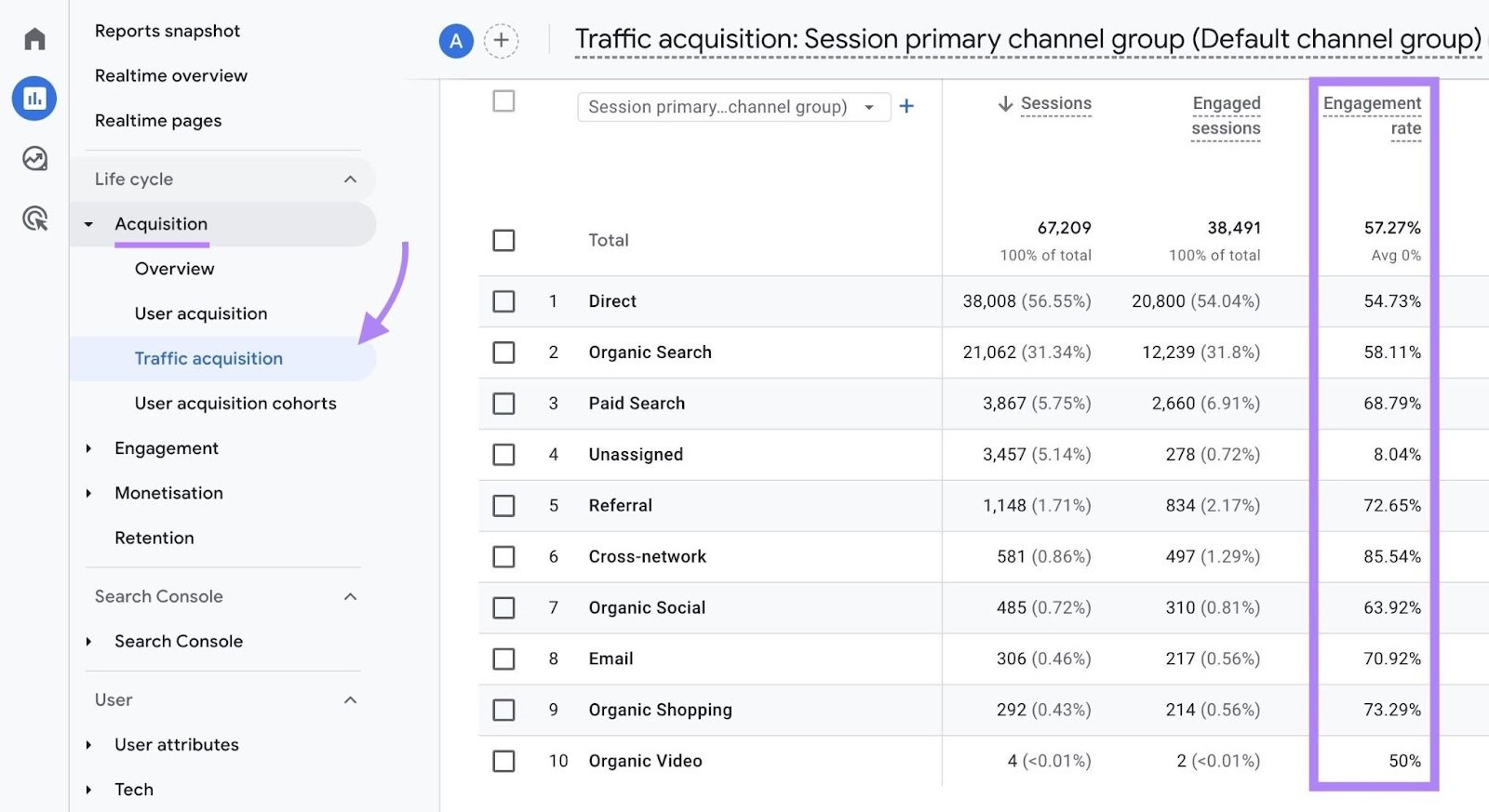Click the Email channel name
The image size is (1489, 812).
610,659
